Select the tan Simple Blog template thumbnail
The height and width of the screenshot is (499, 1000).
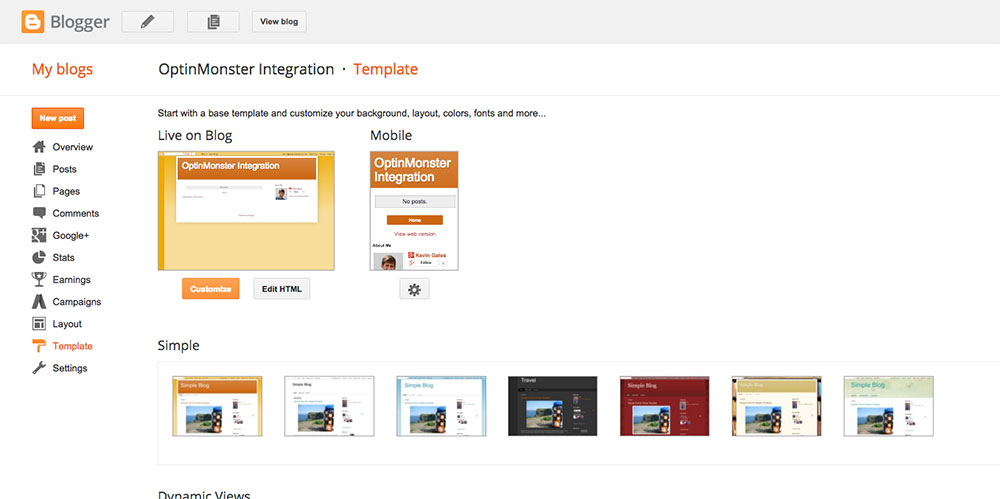[777, 406]
